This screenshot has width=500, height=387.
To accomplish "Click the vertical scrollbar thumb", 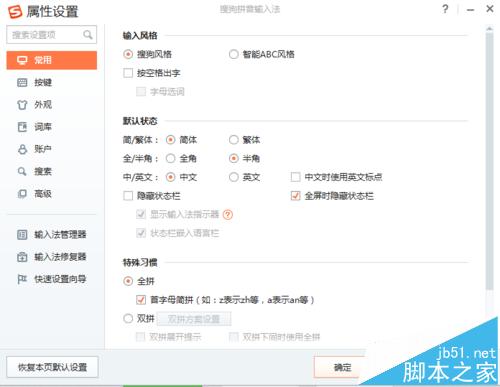I will click(489, 161).
